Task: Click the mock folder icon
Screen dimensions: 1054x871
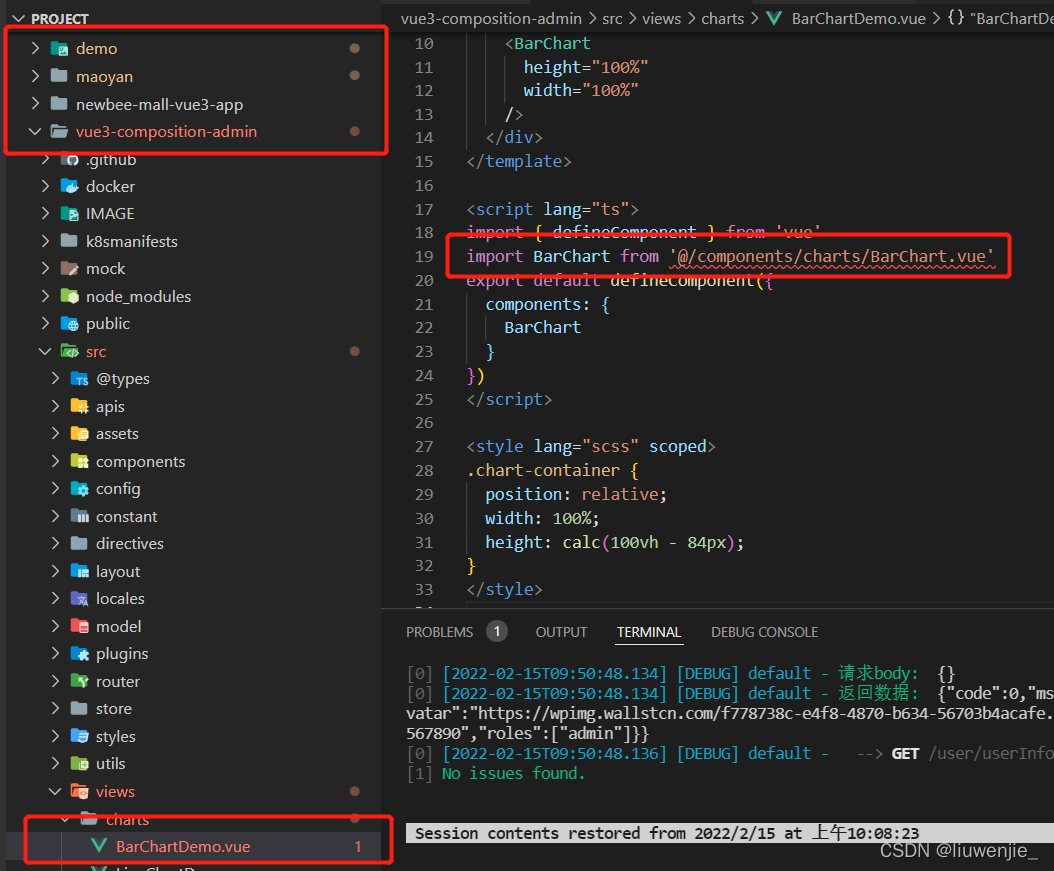Action: 69,269
